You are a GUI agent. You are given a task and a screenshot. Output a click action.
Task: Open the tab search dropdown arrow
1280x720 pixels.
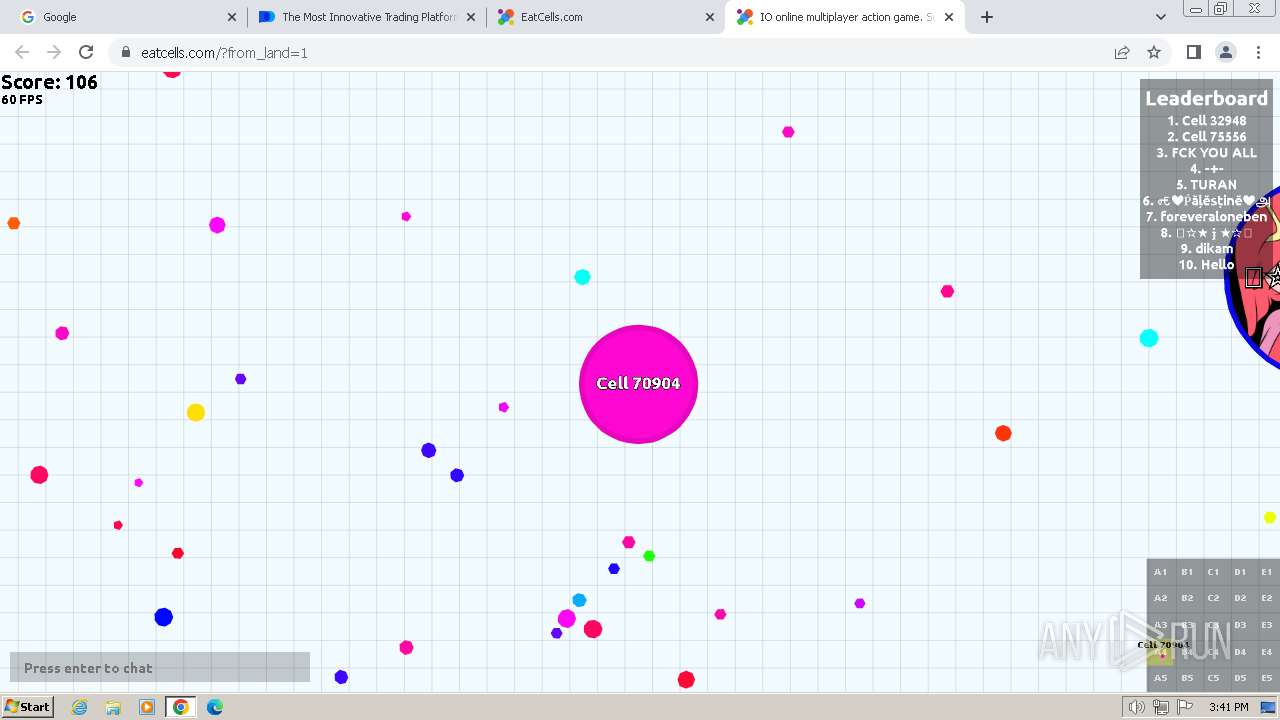(1160, 17)
